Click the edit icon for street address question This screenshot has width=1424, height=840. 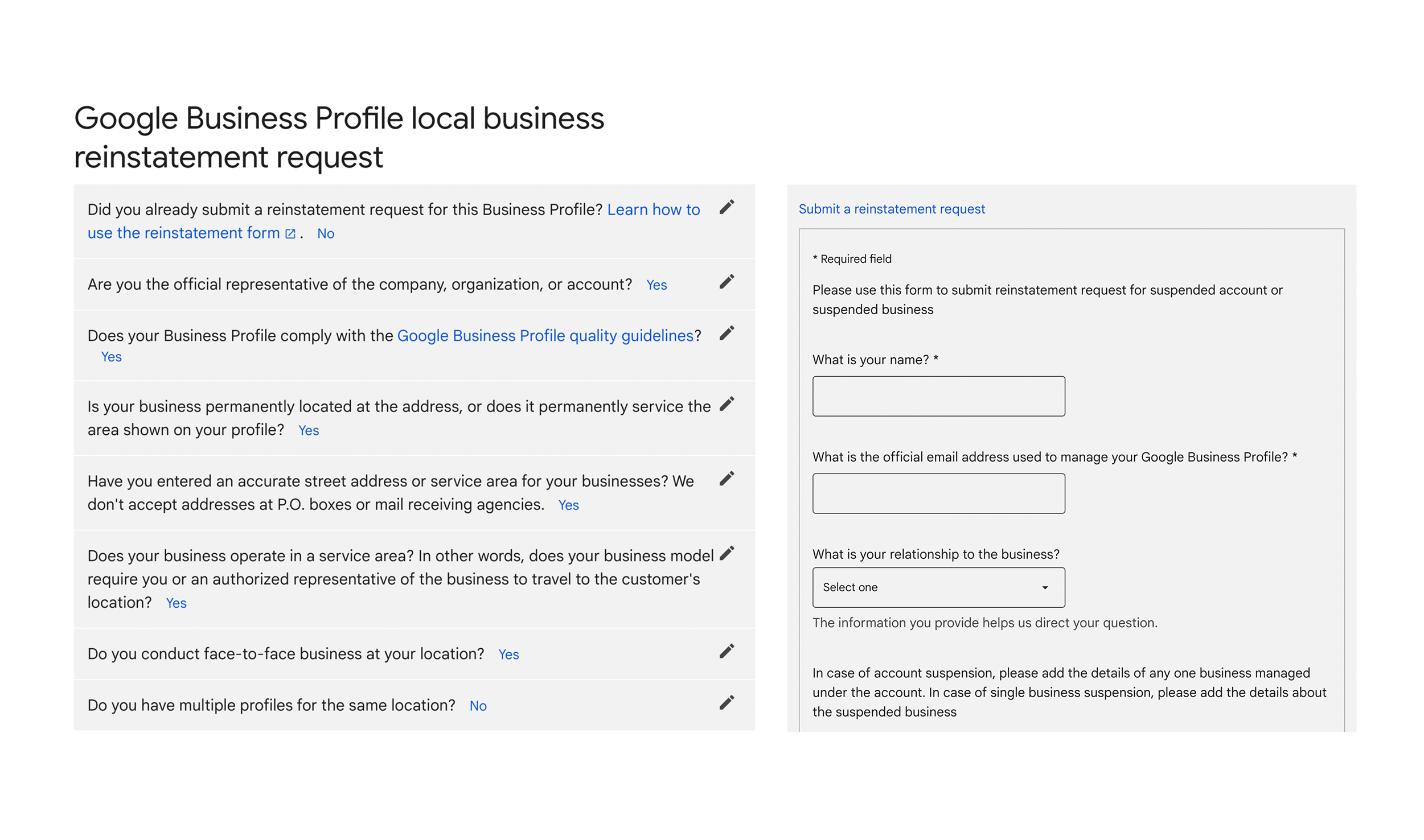coord(728,479)
